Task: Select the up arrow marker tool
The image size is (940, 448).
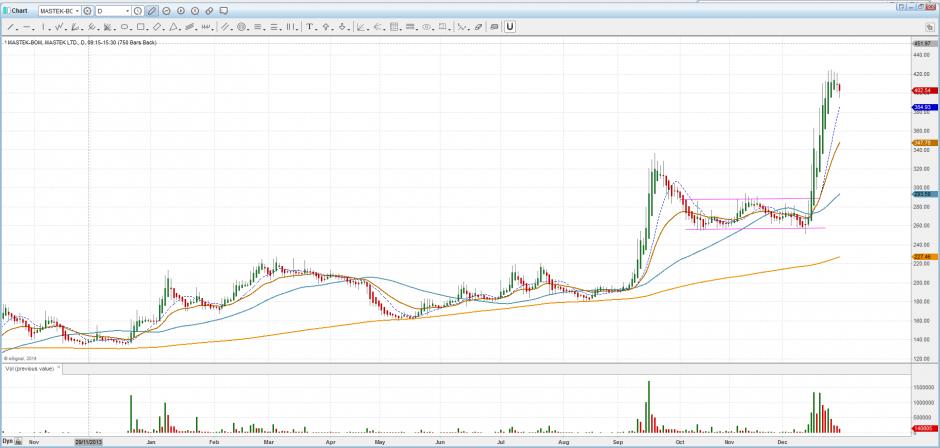Action: tap(326, 26)
